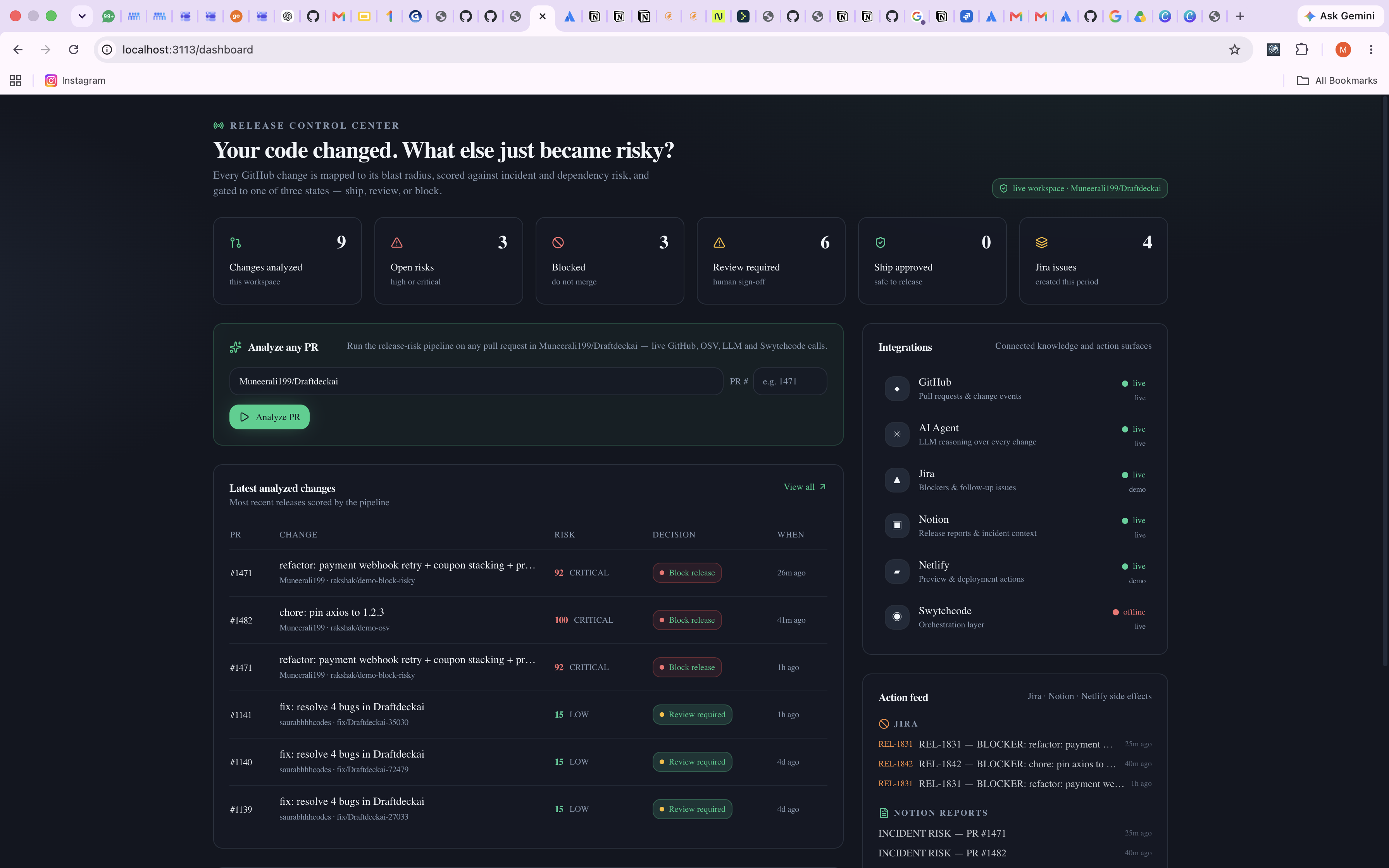Viewport: 1389px width, 868px height.
Task: Open the Chrome three-dot menu
Action: coord(1371,50)
